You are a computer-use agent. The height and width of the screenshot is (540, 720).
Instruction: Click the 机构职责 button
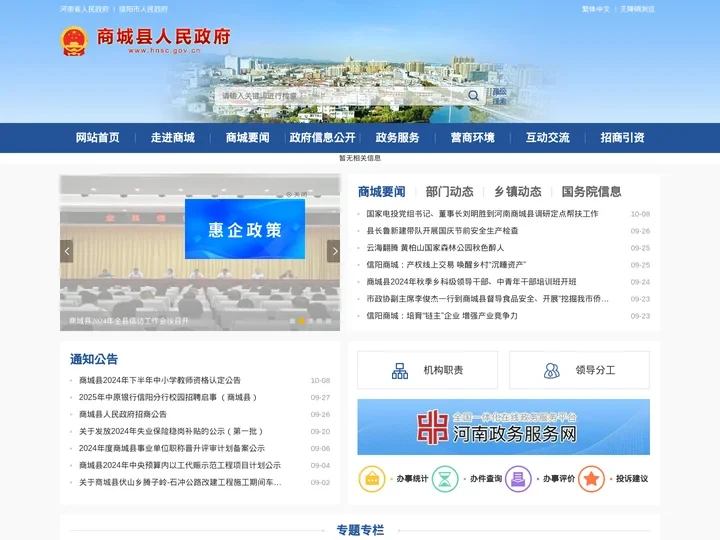point(428,370)
